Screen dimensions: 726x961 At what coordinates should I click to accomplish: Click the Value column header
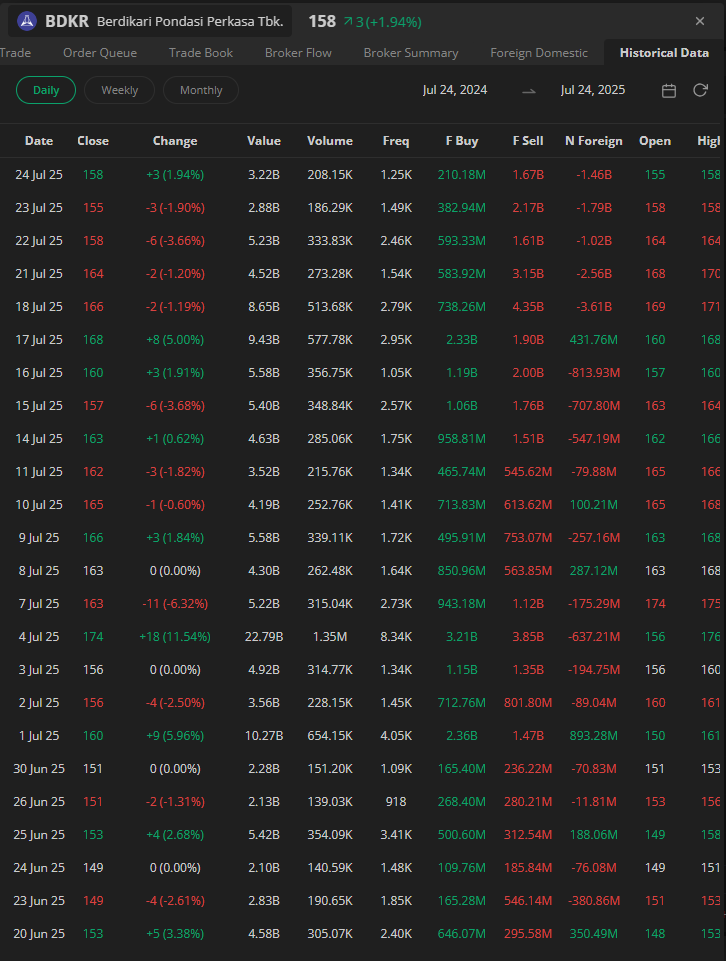click(x=264, y=141)
